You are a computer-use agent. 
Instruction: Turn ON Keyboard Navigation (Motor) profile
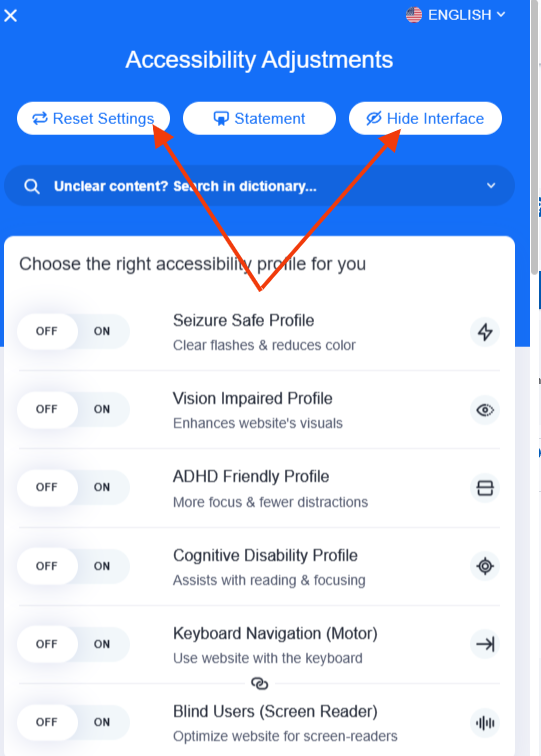coord(102,644)
